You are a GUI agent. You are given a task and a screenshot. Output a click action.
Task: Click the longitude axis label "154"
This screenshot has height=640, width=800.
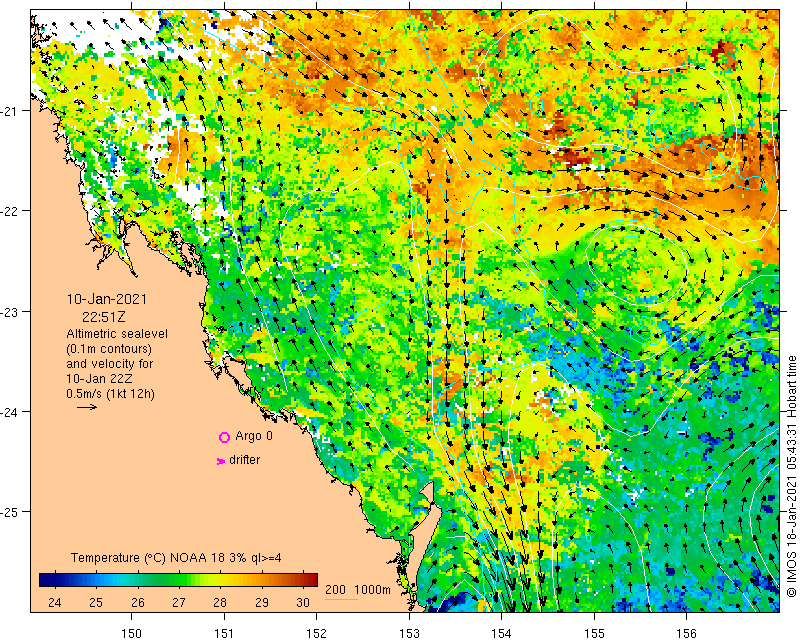502,633
